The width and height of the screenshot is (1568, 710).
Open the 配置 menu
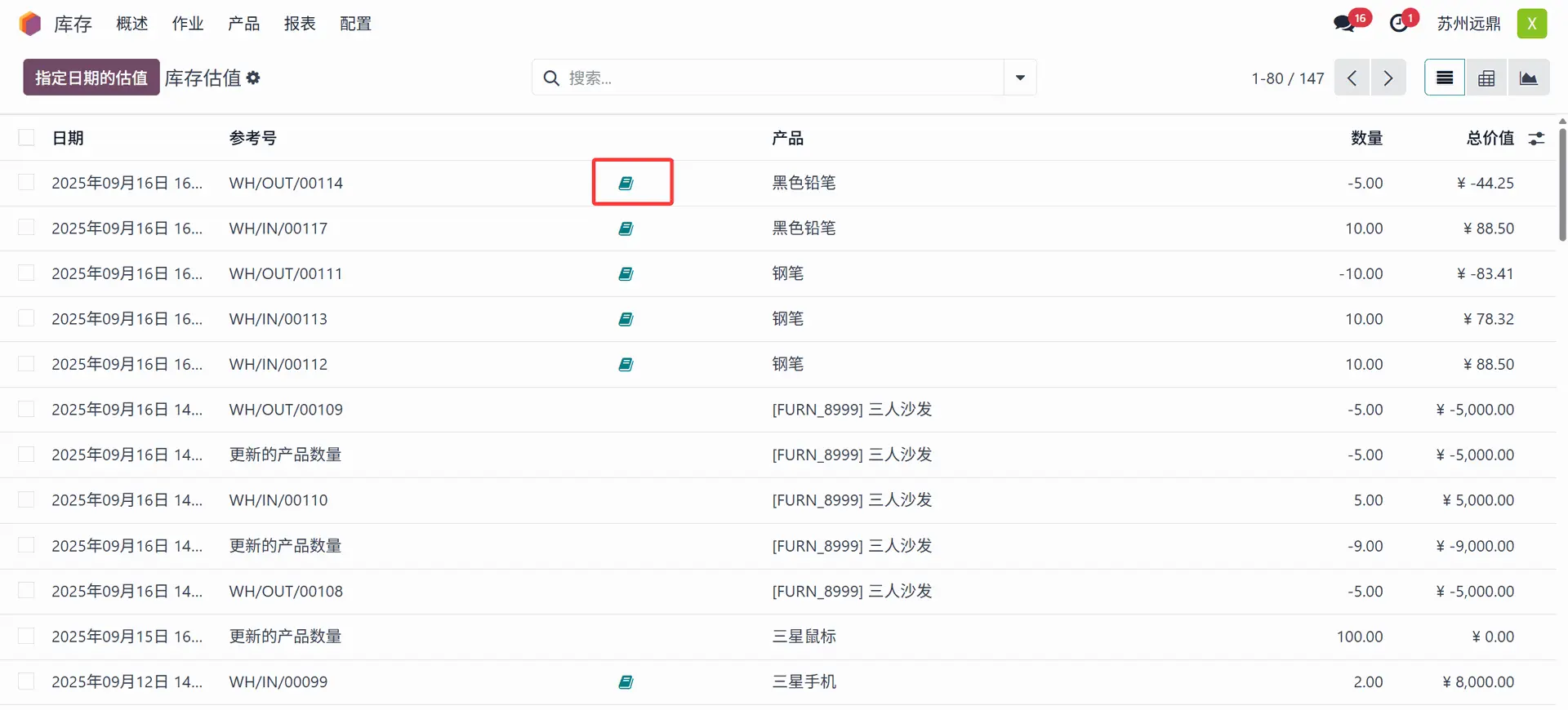coord(355,24)
